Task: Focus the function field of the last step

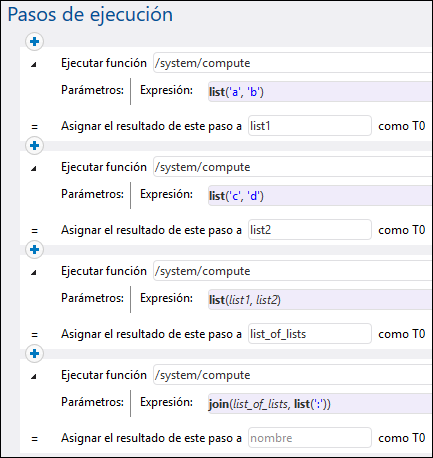Action: pos(293,375)
